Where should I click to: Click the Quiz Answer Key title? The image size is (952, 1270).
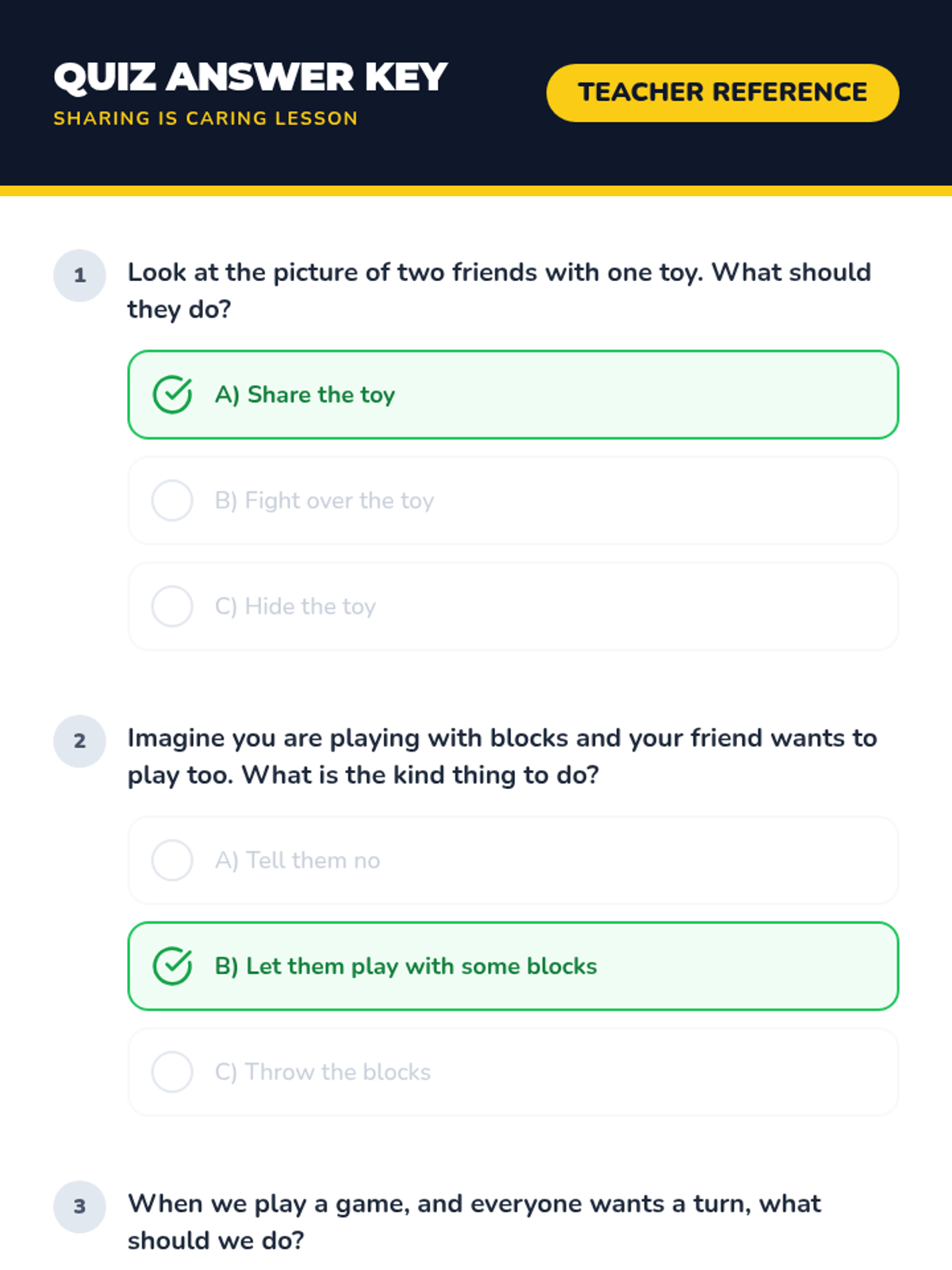[251, 78]
